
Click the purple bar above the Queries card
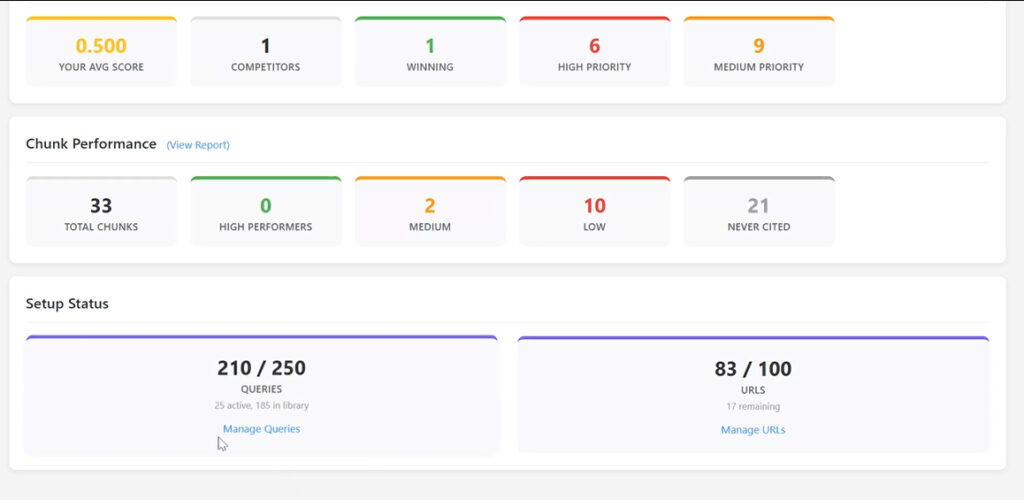pos(261,337)
